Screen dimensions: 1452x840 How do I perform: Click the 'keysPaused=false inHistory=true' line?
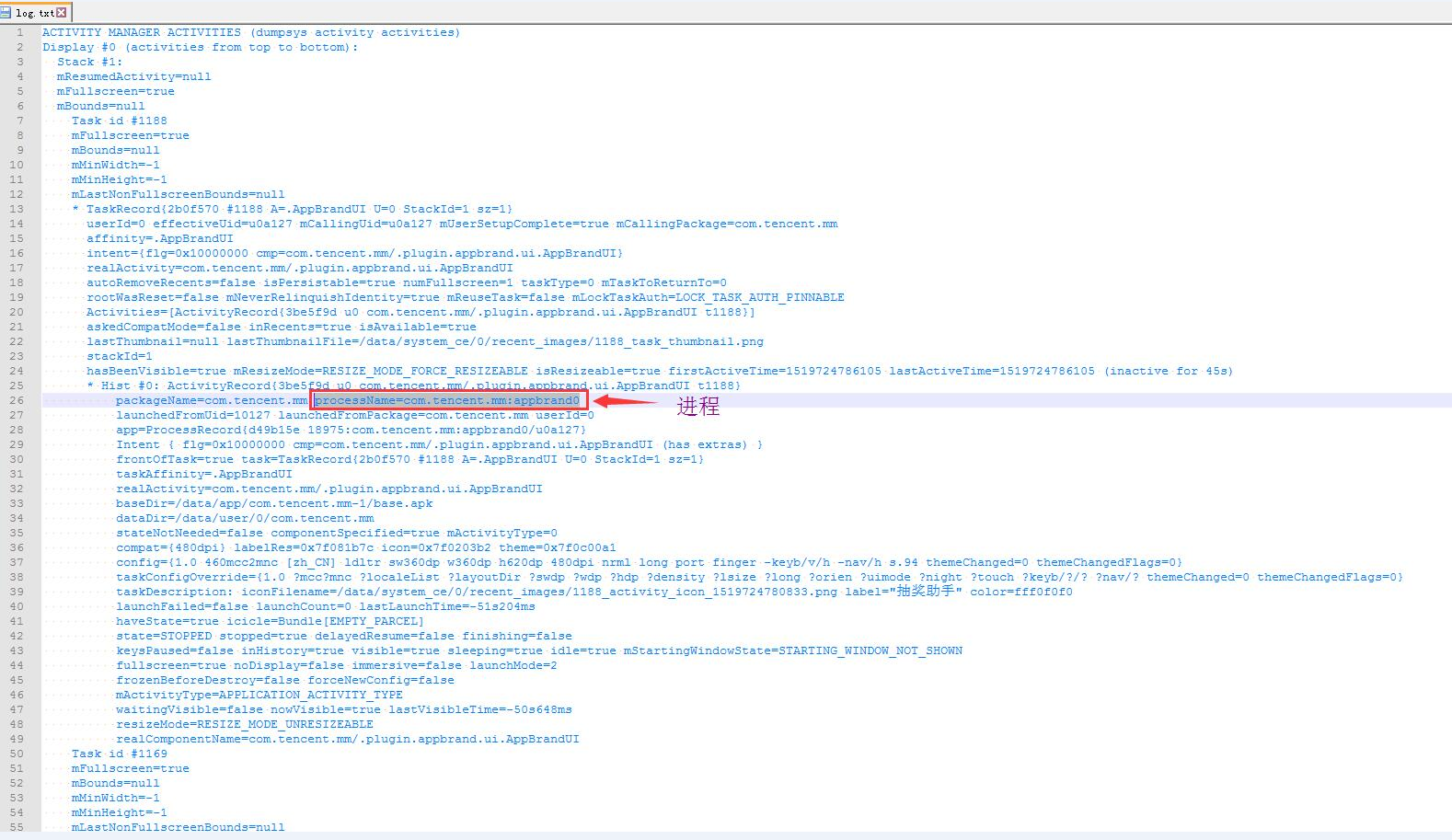(539, 650)
